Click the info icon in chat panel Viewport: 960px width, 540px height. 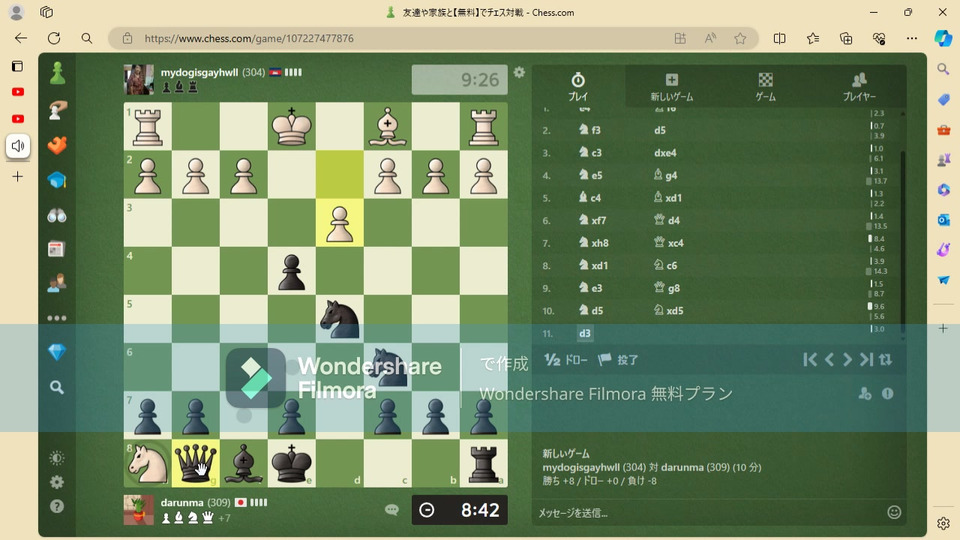887,394
